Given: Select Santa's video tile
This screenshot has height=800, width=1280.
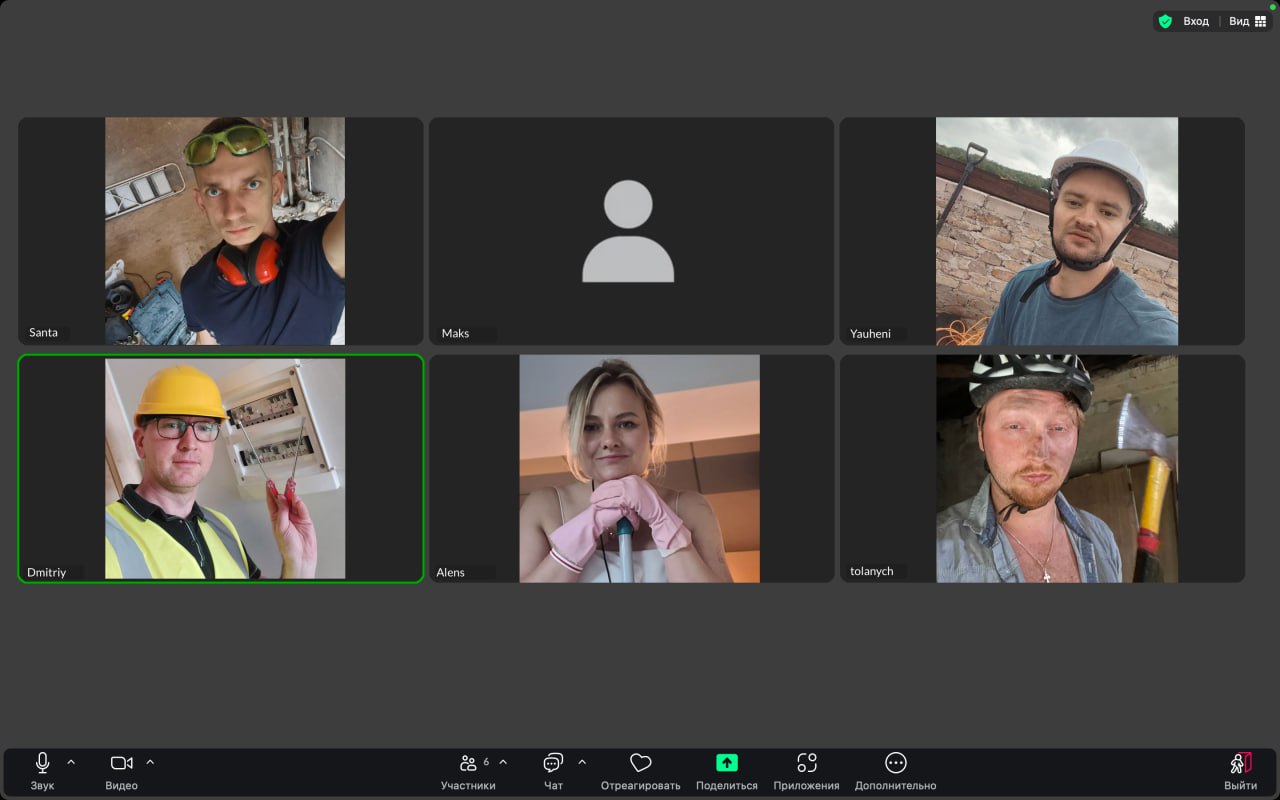Looking at the screenshot, I should coord(221,231).
